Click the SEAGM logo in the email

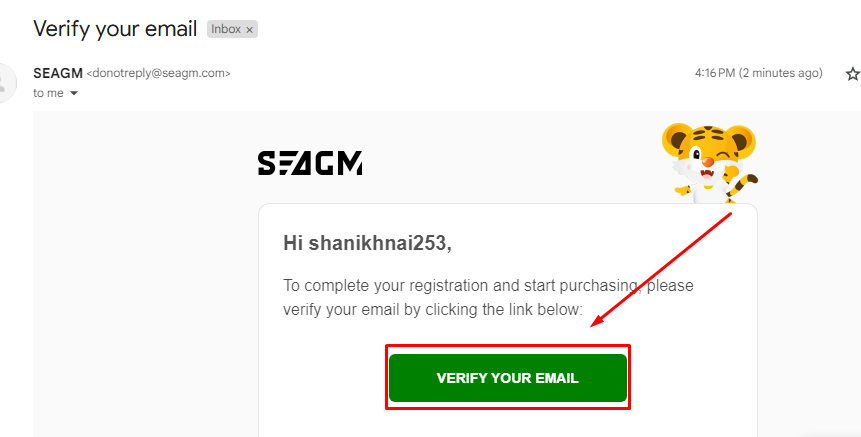coord(310,163)
